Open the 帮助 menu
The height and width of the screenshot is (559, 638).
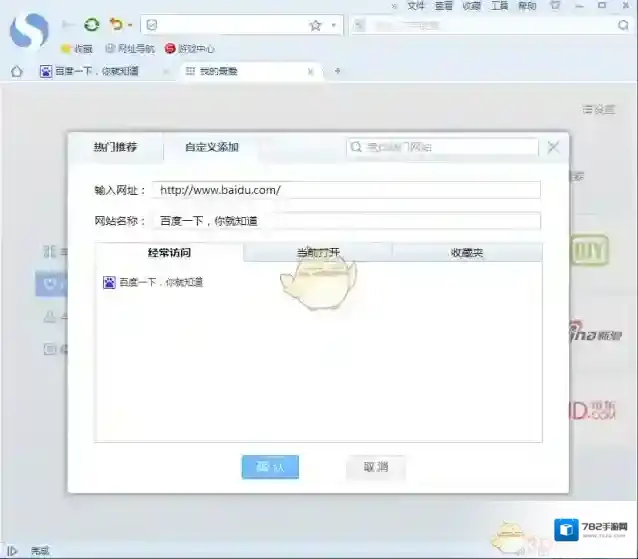[x=527, y=6]
